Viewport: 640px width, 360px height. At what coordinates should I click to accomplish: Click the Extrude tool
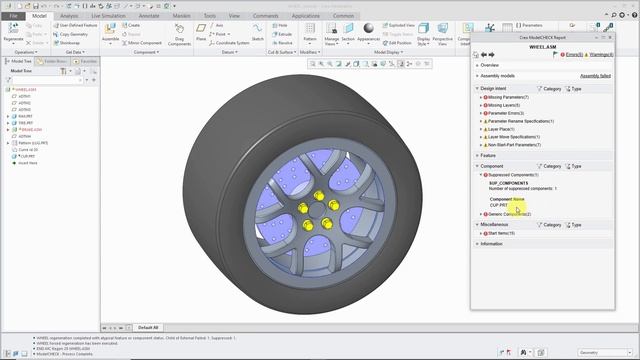282,34
